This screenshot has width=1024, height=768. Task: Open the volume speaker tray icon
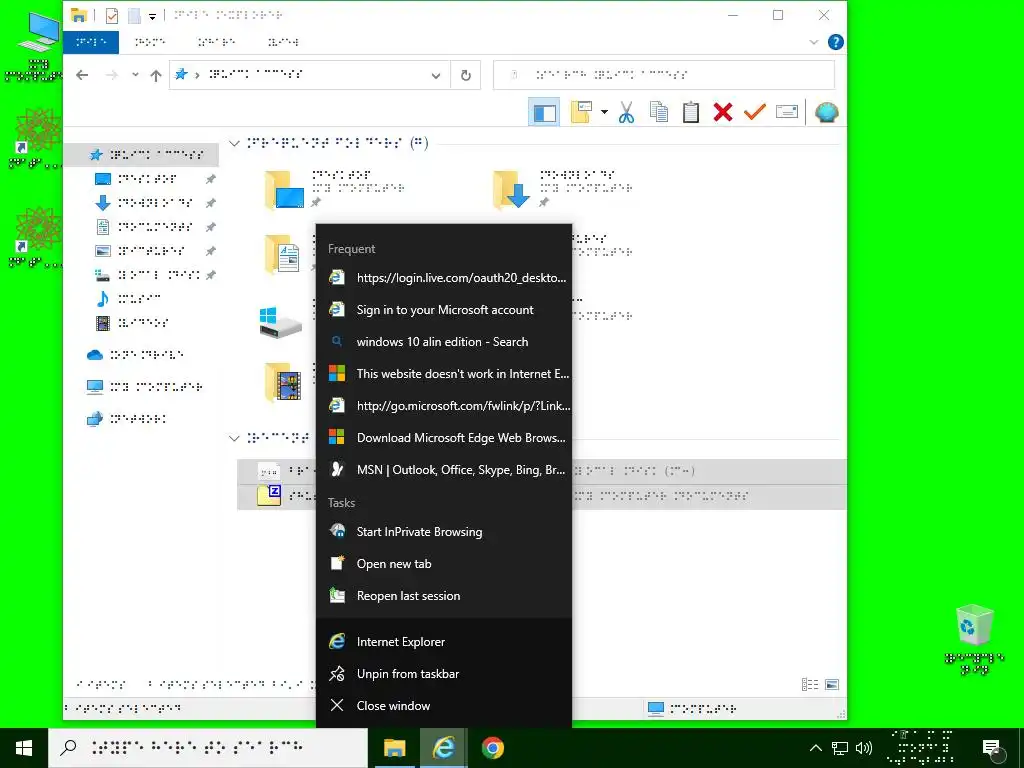pos(863,748)
